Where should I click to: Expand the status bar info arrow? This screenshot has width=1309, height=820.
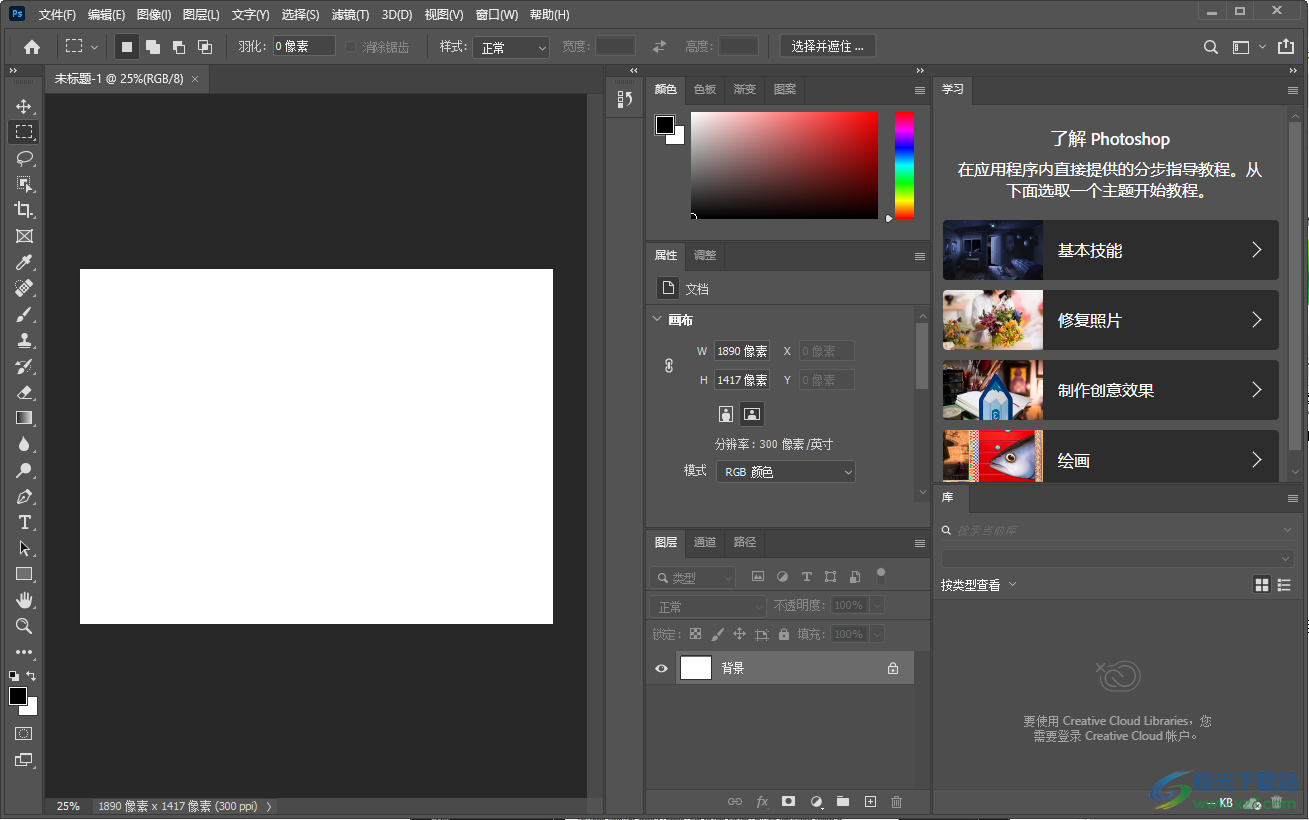(269, 806)
